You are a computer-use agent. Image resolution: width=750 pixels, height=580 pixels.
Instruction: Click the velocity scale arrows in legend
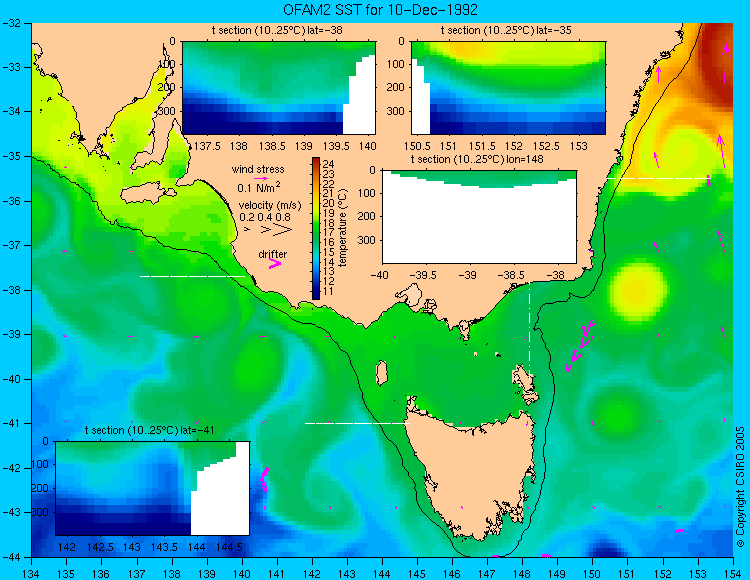[x=268, y=230]
